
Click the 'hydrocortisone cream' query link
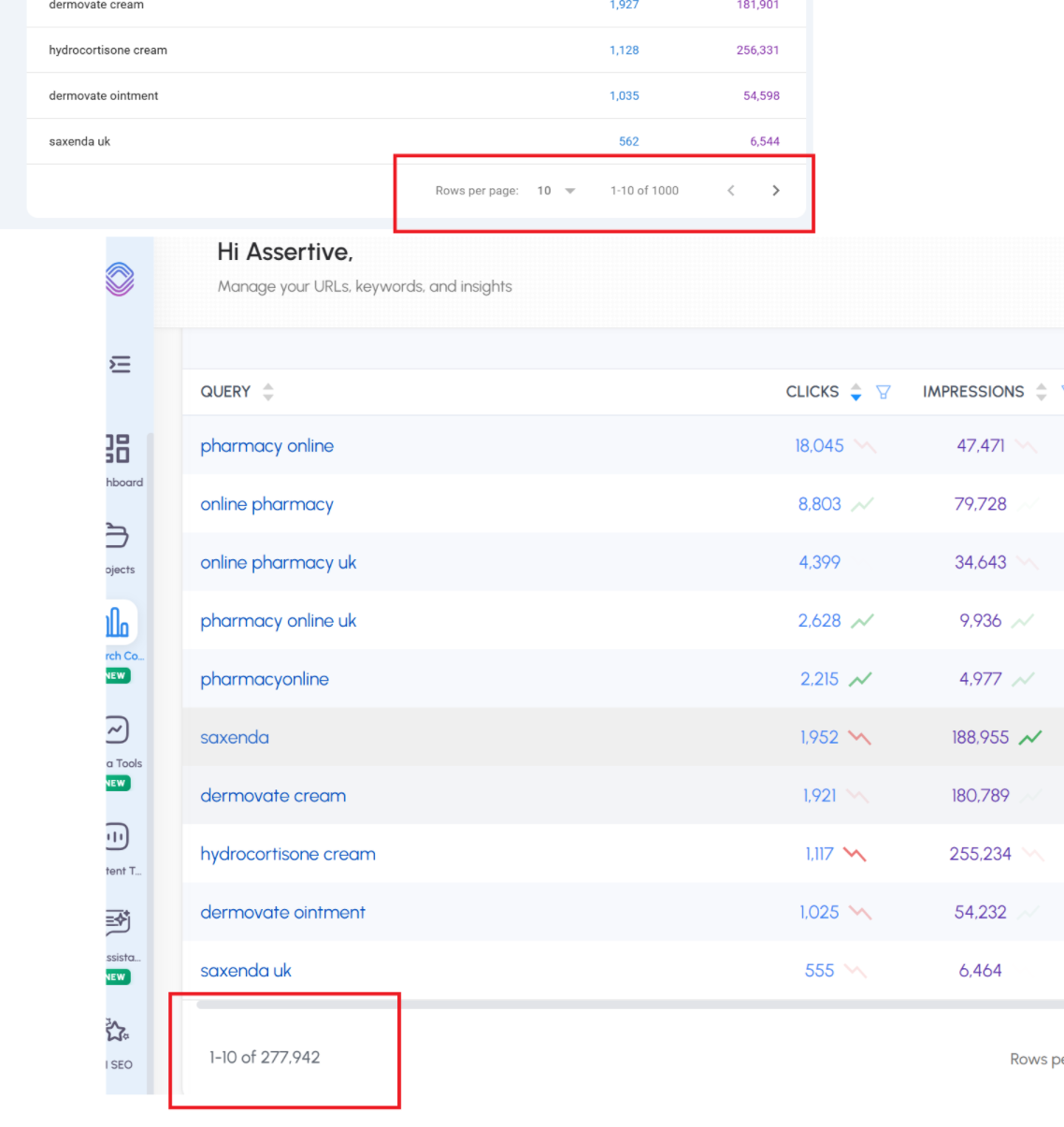(x=288, y=854)
